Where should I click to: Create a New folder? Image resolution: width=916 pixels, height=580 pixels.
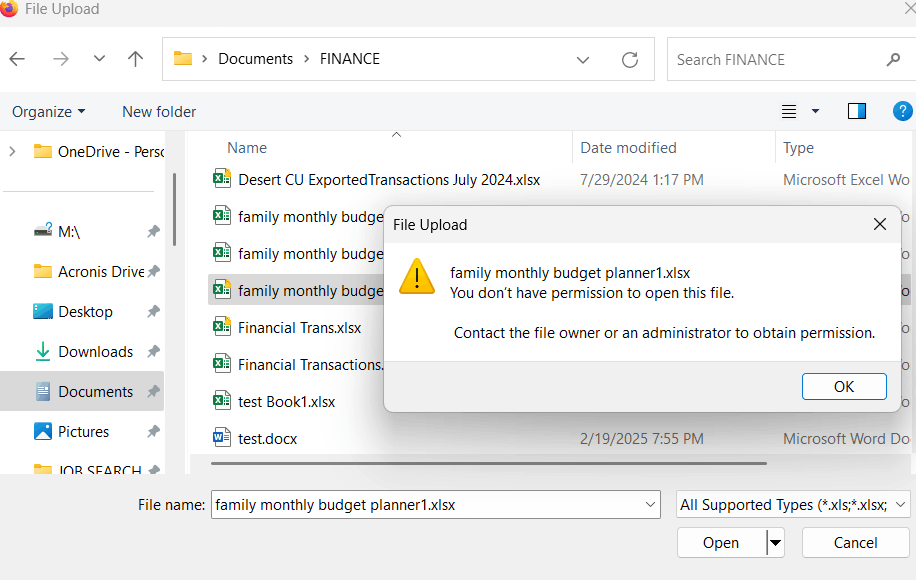tap(158, 111)
